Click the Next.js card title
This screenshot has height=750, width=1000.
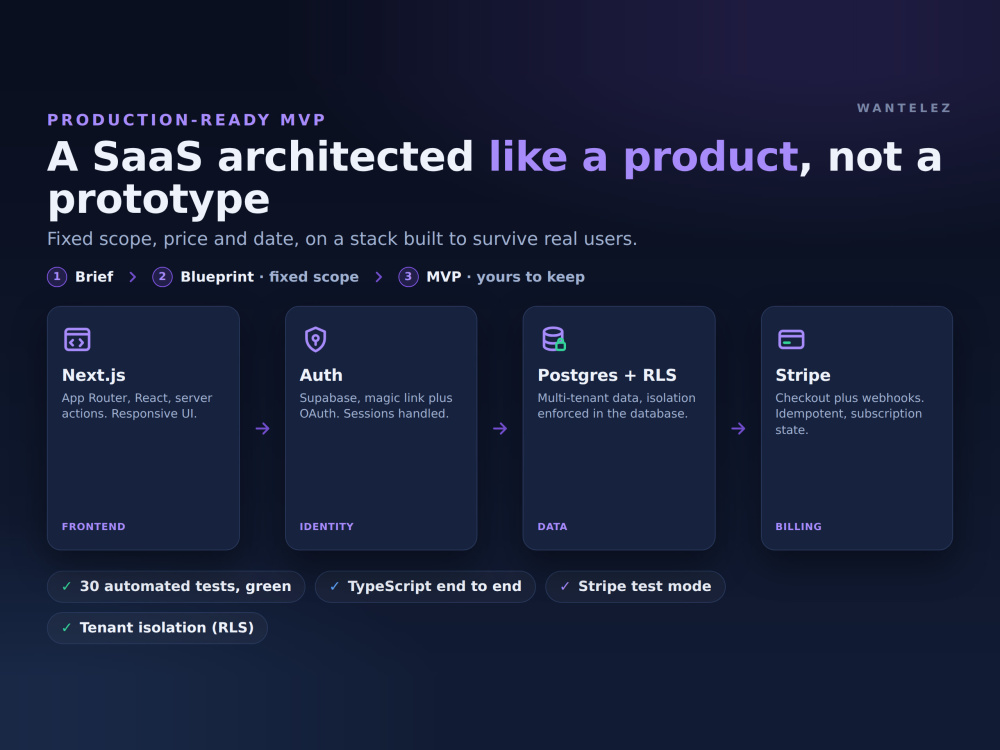(x=94, y=375)
